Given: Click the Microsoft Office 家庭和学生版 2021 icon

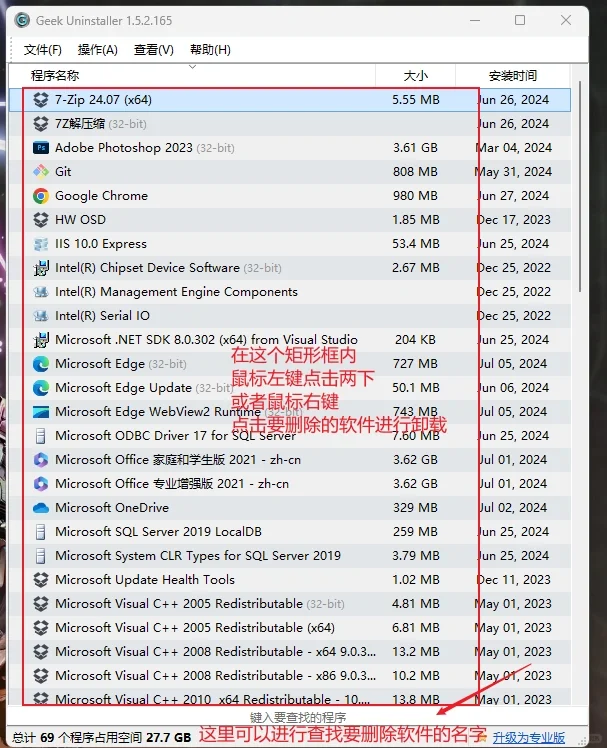Looking at the screenshot, I should click(41, 460).
